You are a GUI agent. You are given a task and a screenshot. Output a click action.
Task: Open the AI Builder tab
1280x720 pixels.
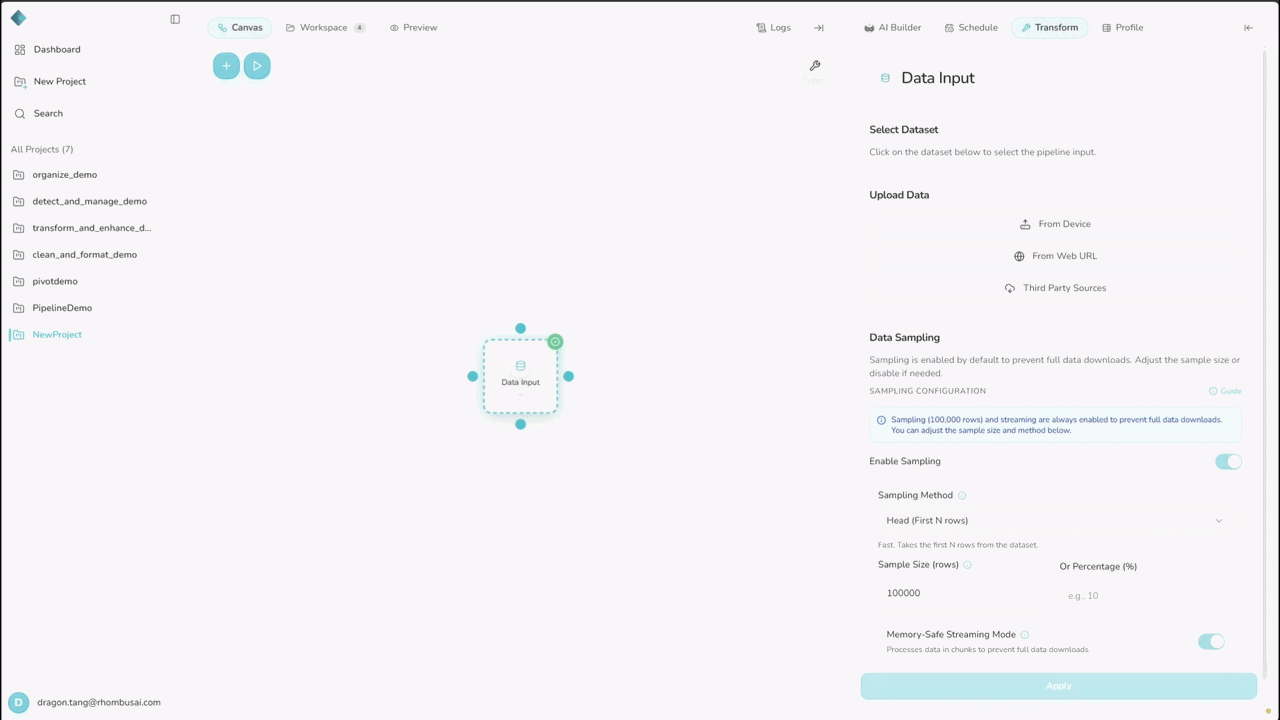(x=893, y=28)
